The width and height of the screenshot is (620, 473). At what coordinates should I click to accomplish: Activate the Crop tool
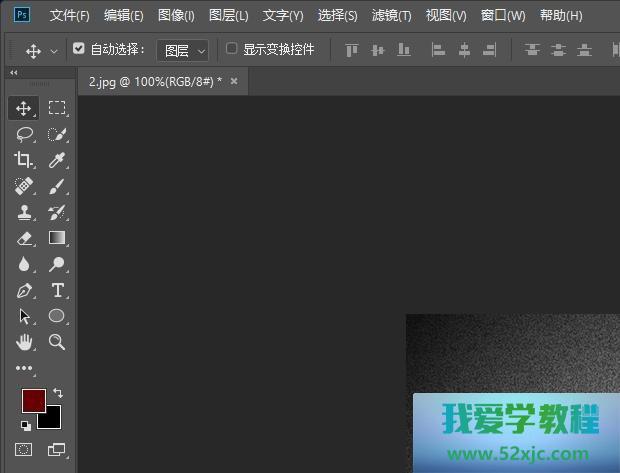pyautogui.click(x=24, y=160)
